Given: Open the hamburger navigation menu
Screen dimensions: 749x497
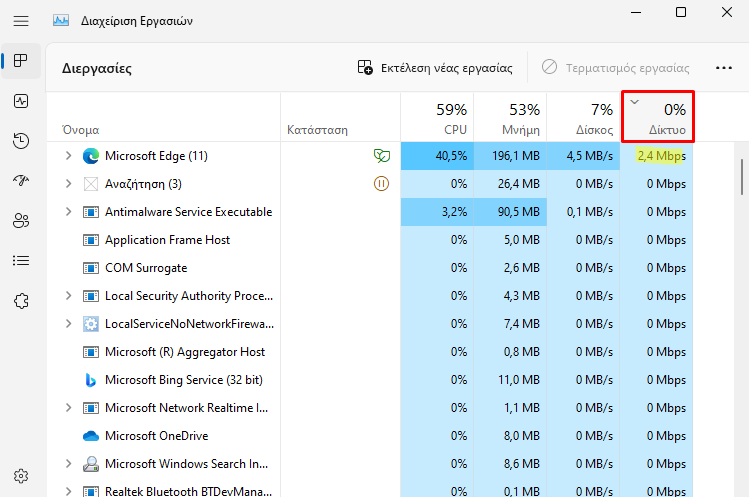Looking at the screenshot, I should click(21, 21).
